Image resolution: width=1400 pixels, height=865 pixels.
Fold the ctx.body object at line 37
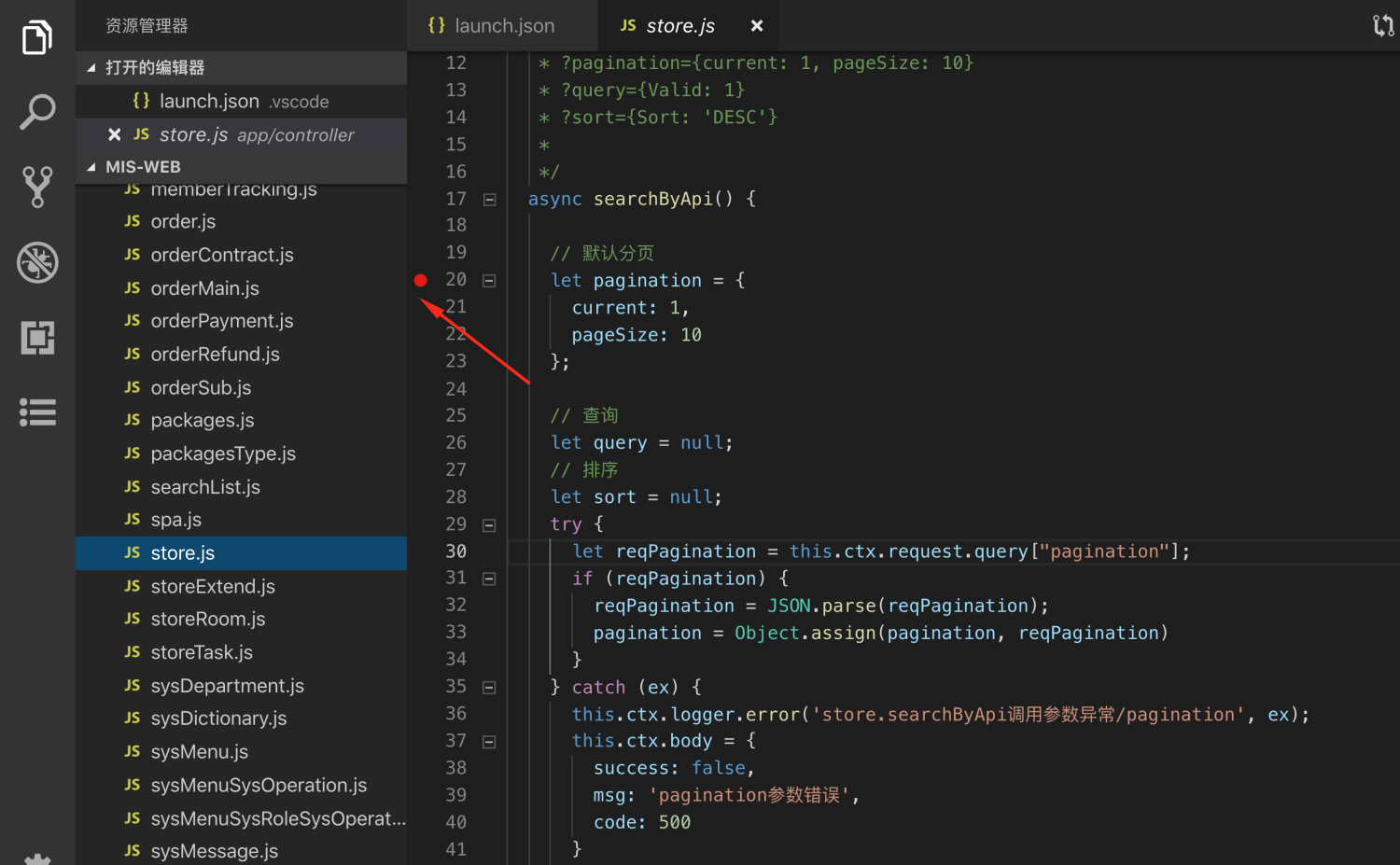(489, 742)
